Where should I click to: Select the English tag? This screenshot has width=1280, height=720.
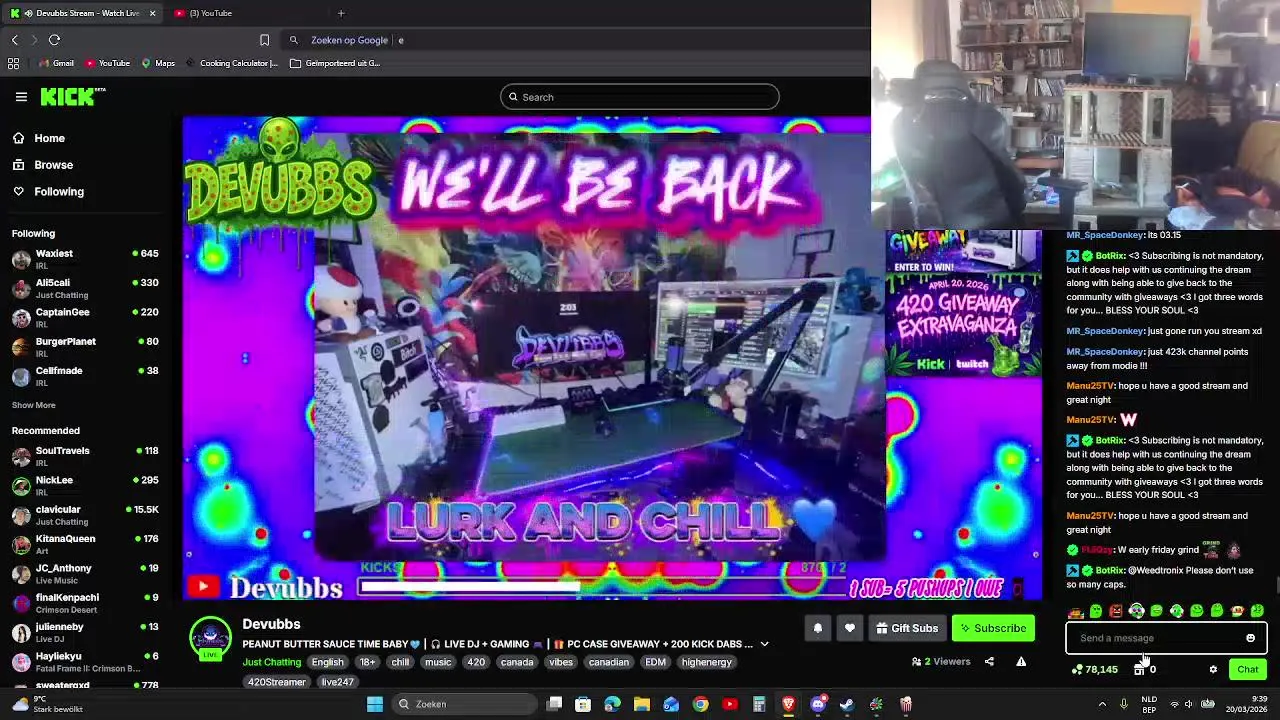click(x=327, y=662)
